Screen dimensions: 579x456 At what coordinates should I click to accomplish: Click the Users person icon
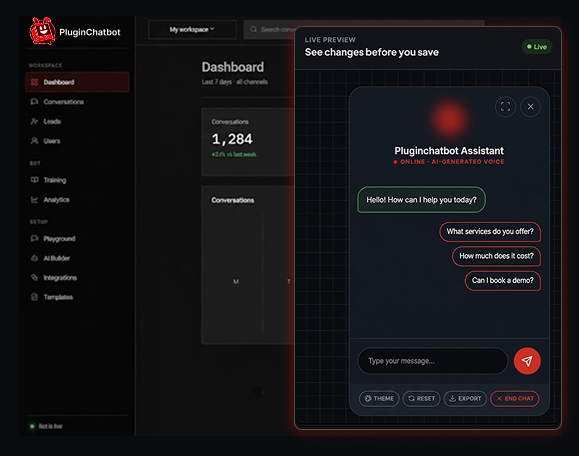pos(35,141)
